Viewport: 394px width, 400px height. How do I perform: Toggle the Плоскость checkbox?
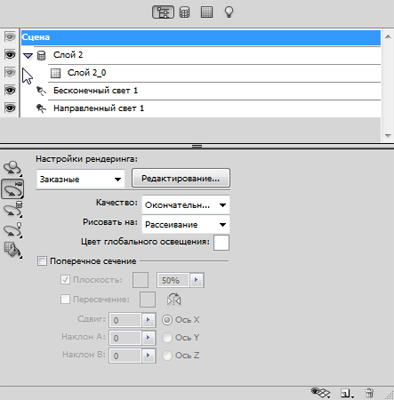click(x=65, y=279)
